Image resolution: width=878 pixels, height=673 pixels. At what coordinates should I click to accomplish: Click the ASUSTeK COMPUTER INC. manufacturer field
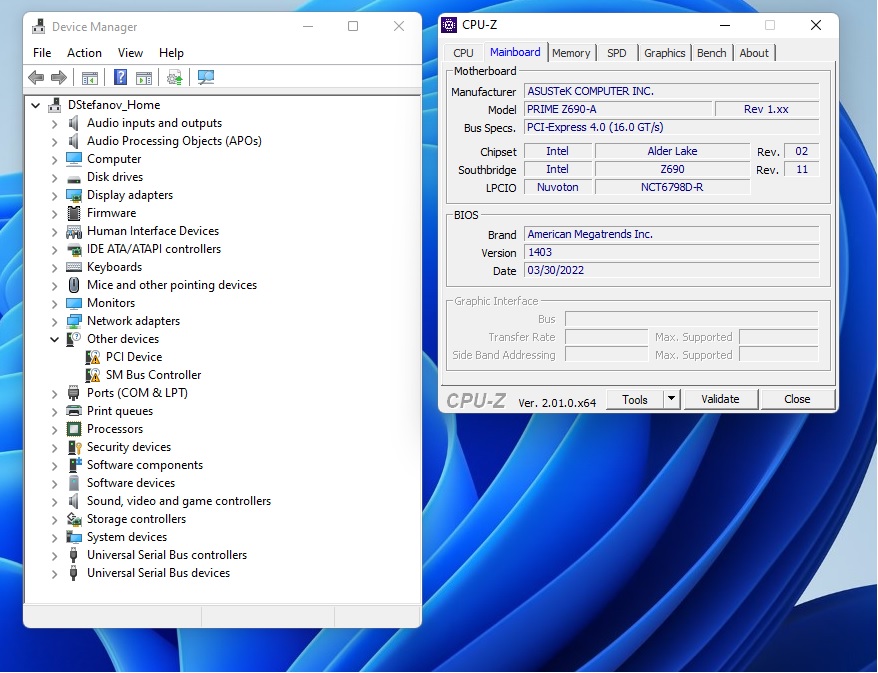tap(672, 91)
